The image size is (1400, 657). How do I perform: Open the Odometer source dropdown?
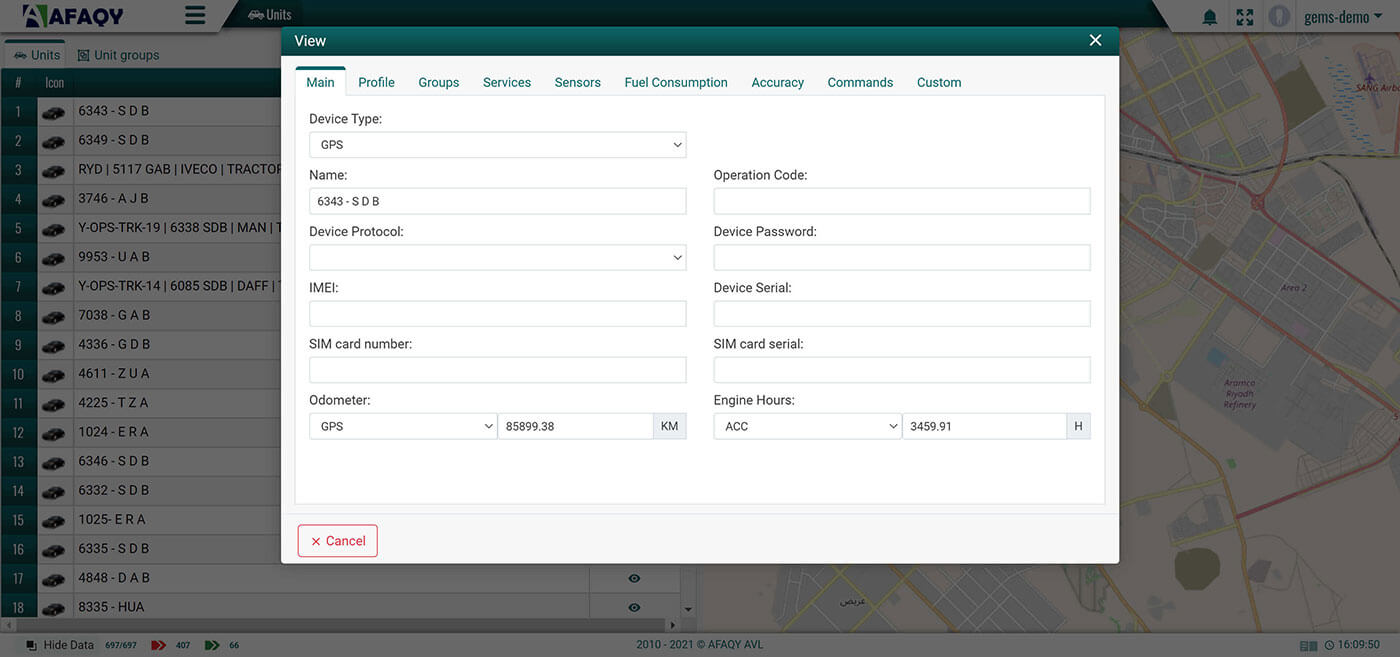[x=403, y=426]
